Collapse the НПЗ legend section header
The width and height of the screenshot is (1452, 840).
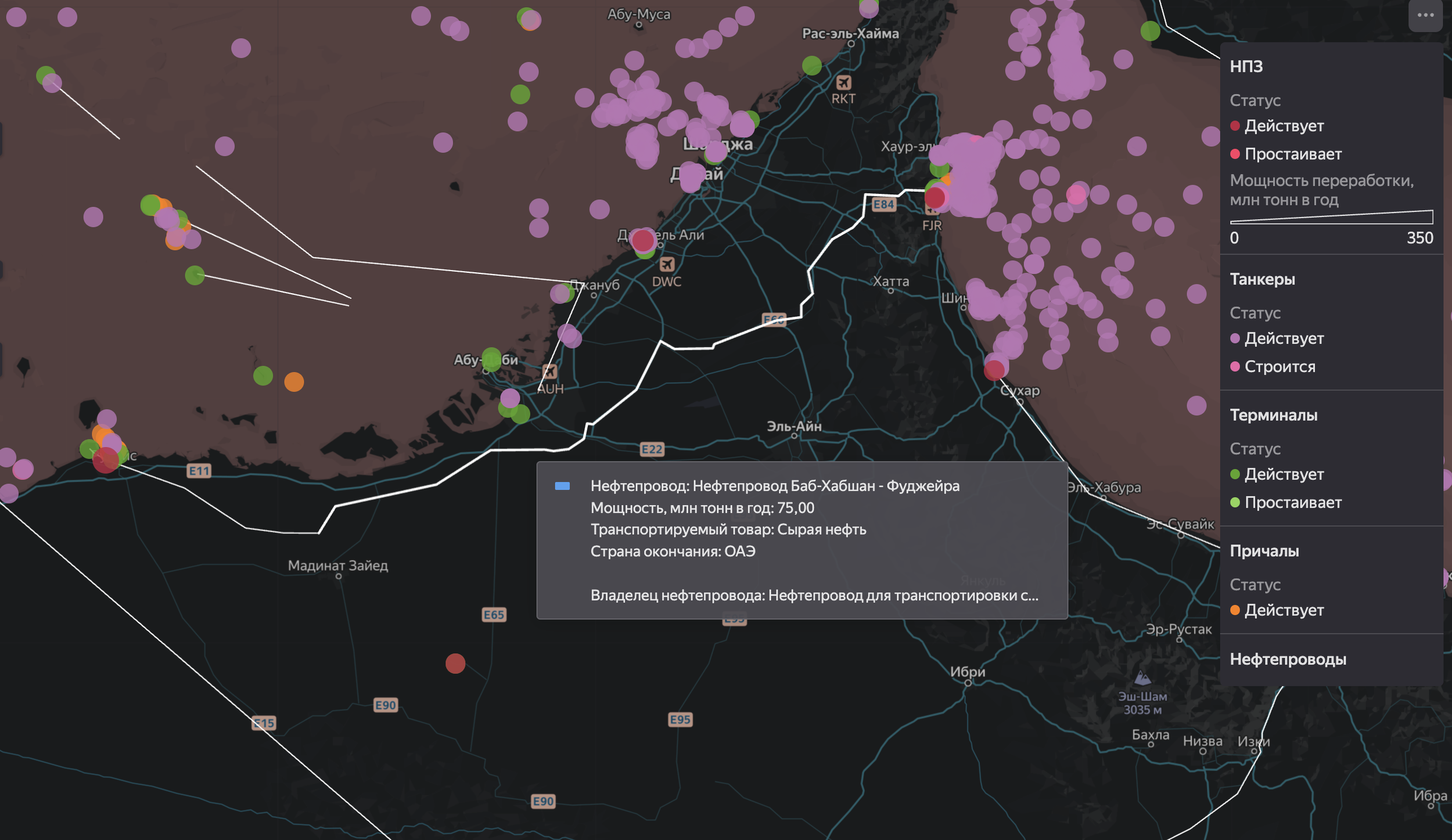(x=1246, y=67)
